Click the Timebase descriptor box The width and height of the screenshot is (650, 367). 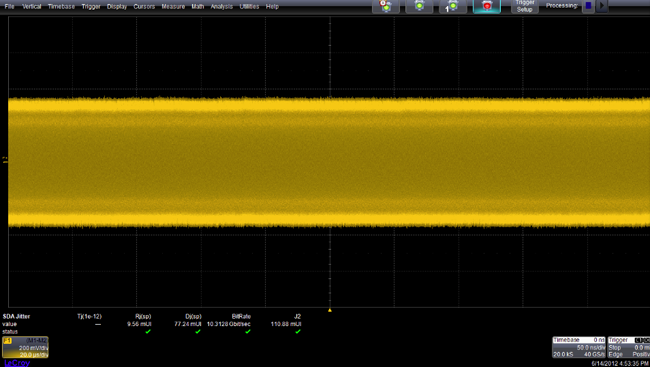tap(579, 347)
